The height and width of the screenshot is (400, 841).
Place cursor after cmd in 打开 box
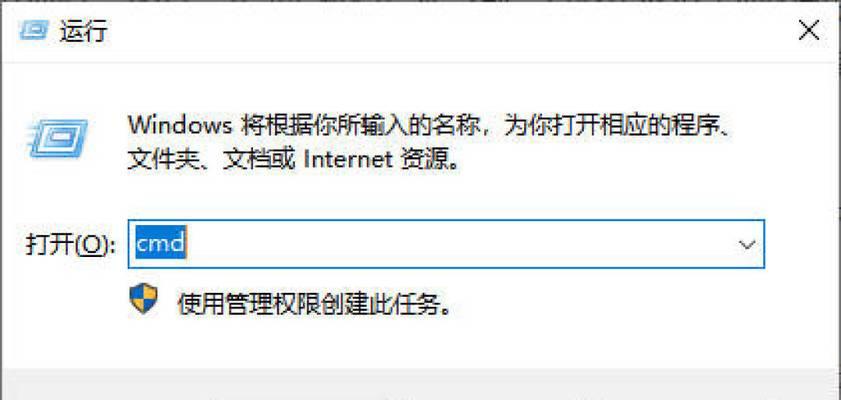(187, 245)
